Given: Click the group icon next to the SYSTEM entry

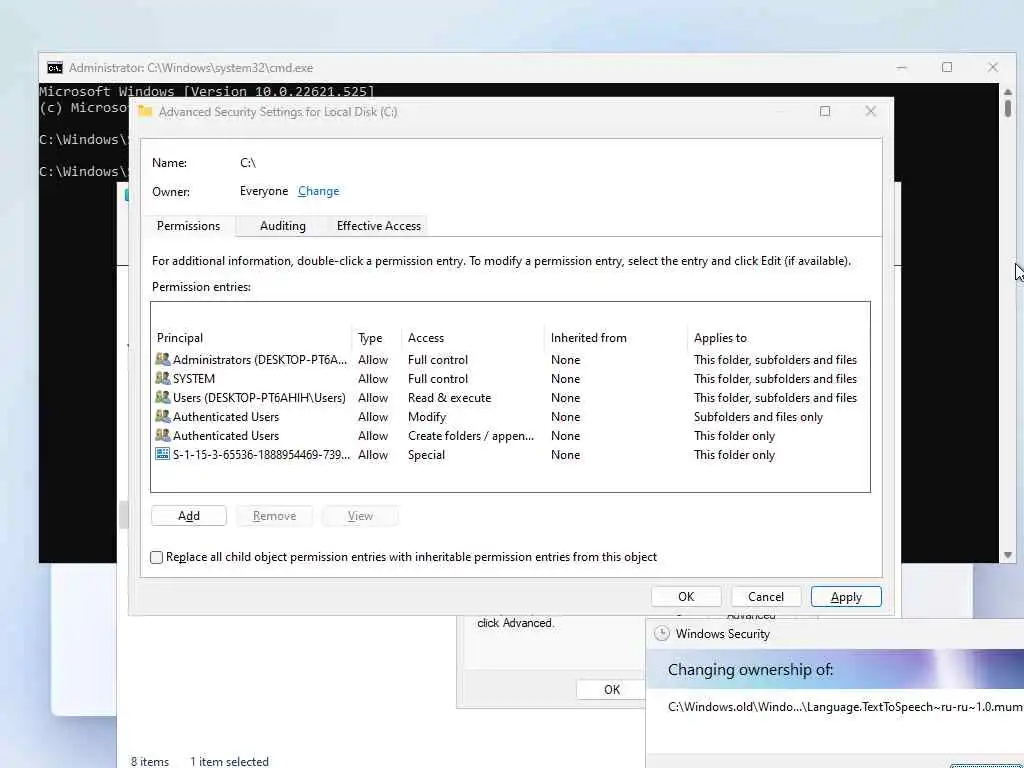Looking at the screenshot, I should (163, 378).
